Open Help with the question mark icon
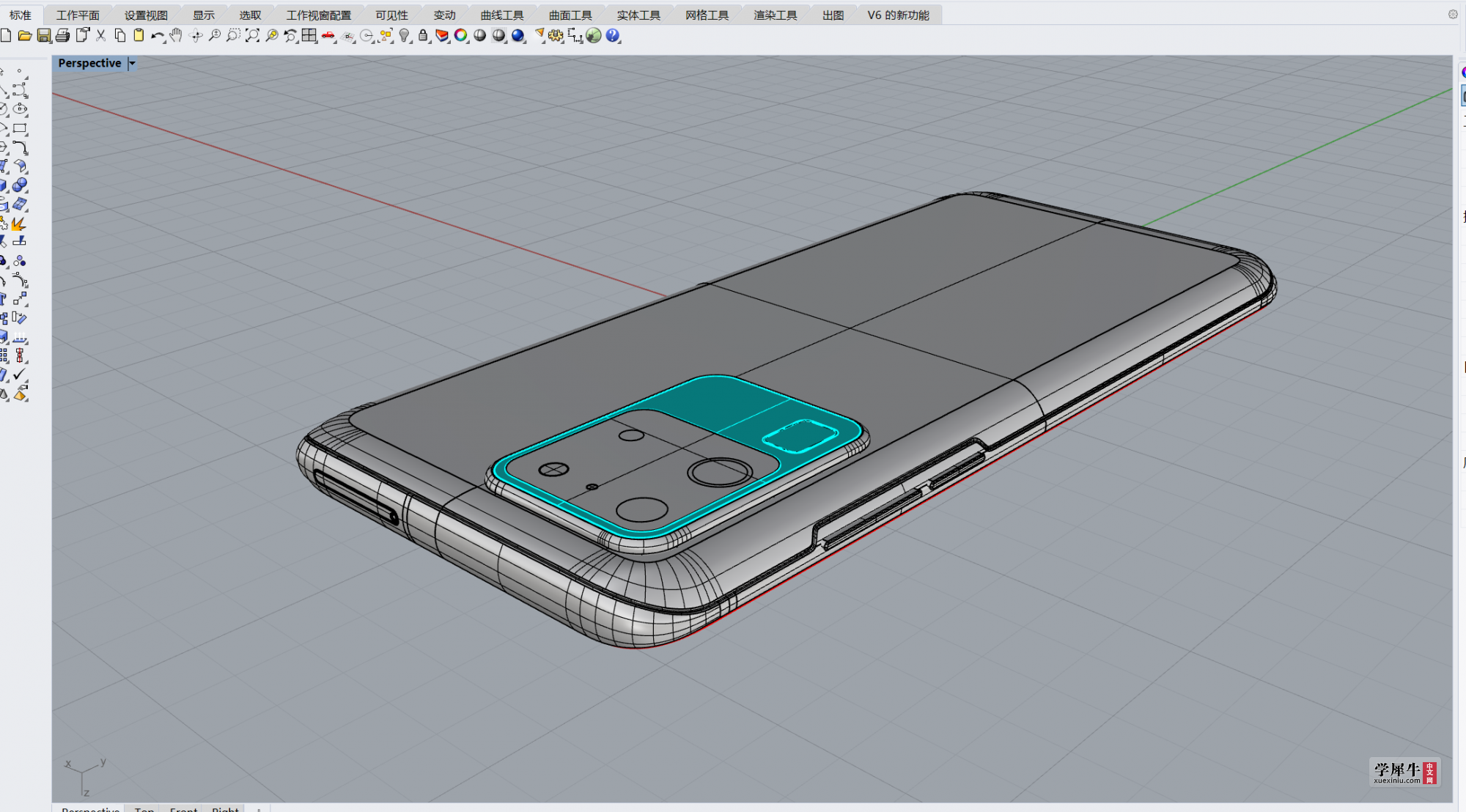 [613, 35]
